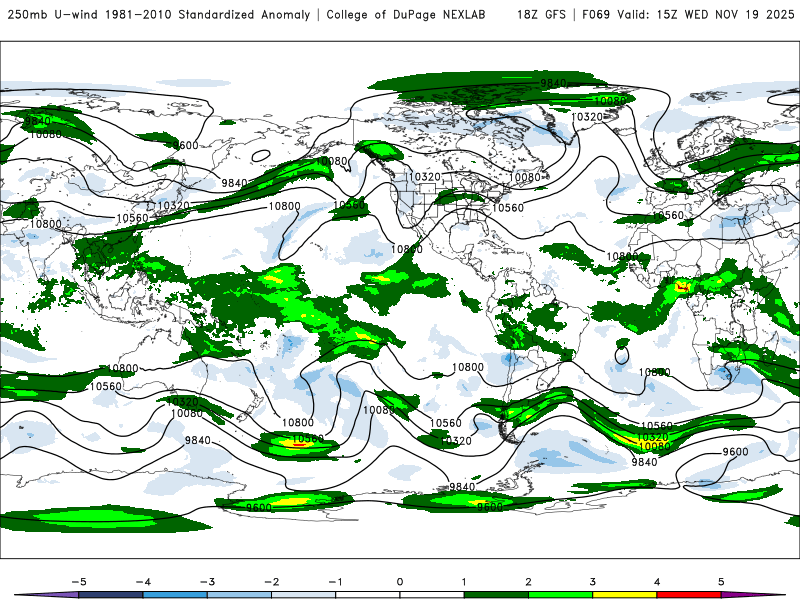This screenshot has width=800, height=600.
Task: Click the "-1" colorbar tick label
Action: (335, 582)
